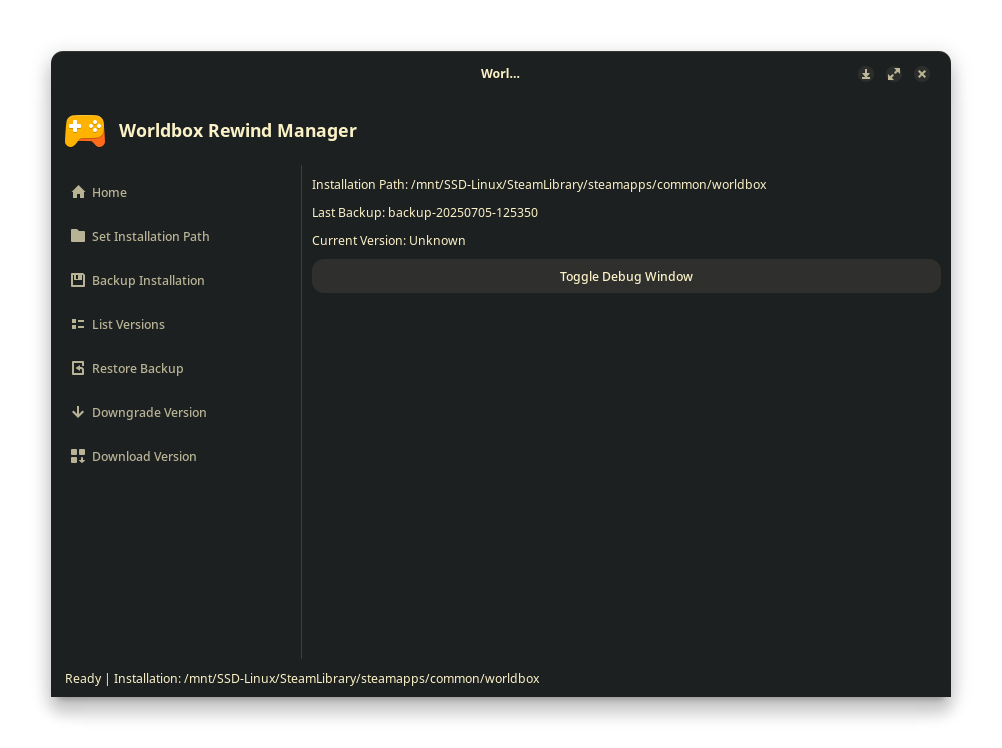The height and width of the screenshot is (748, 1002).
Task: Close the window with the X button
Action: [x=922, y=74]
